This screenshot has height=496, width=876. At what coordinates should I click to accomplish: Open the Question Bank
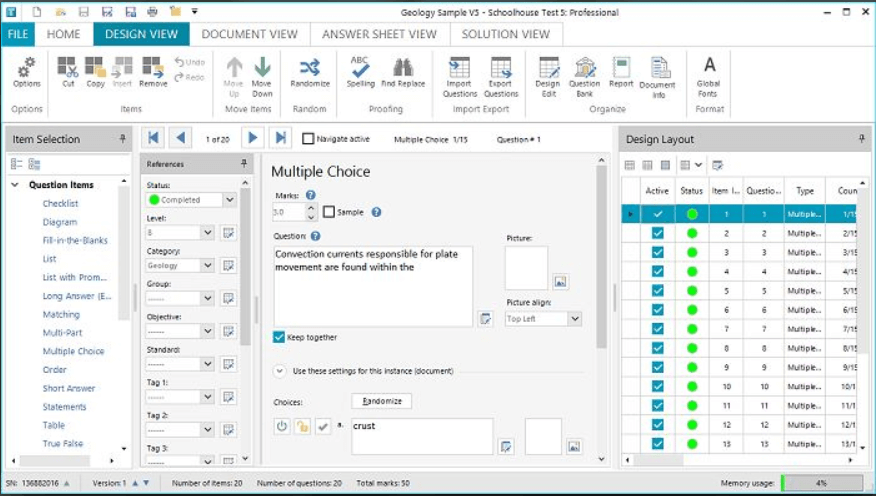[x=584, y=78]
